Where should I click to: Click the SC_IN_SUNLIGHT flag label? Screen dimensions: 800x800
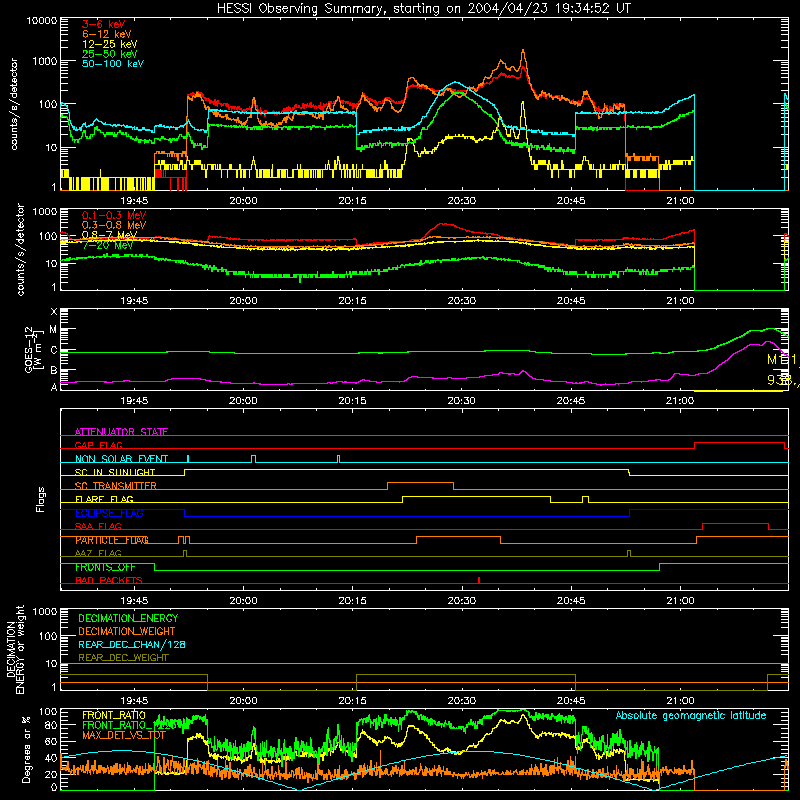115,472
